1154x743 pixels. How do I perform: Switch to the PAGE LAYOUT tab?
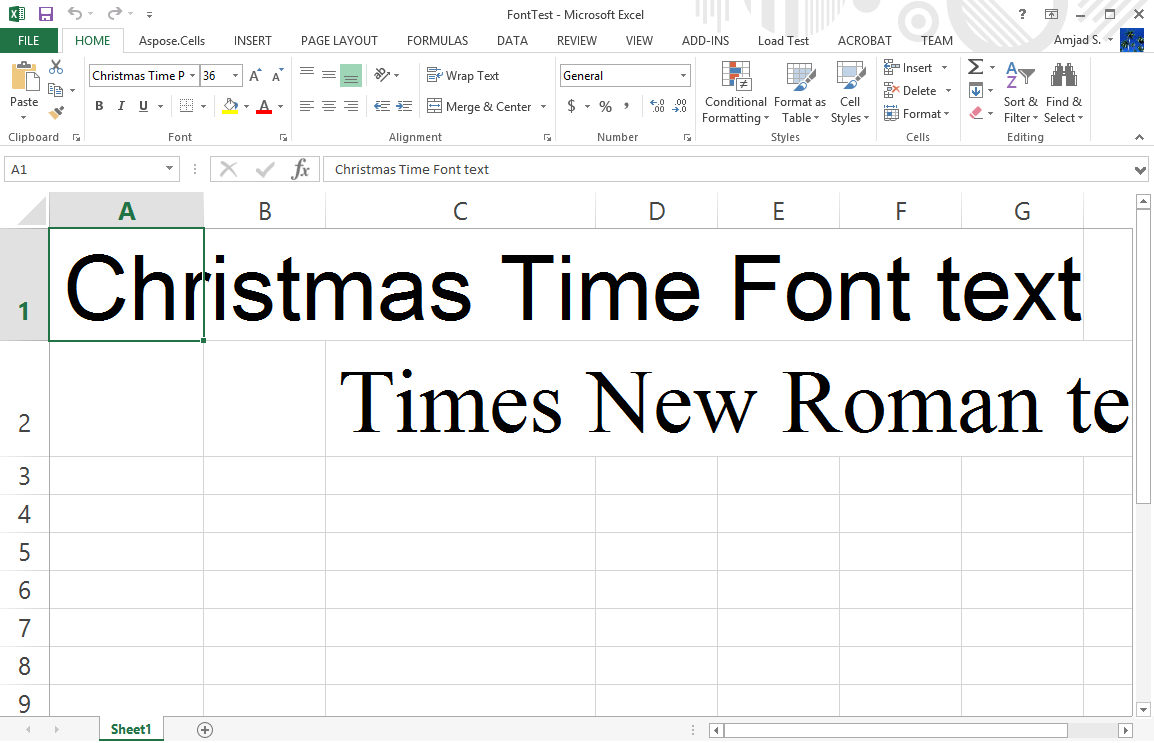[x=339, y=41]
